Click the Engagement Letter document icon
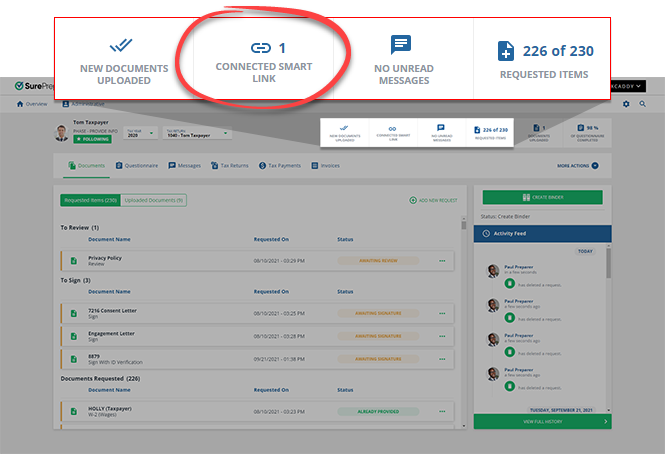The width and height of the screenshot is (665, 454). 73,335
